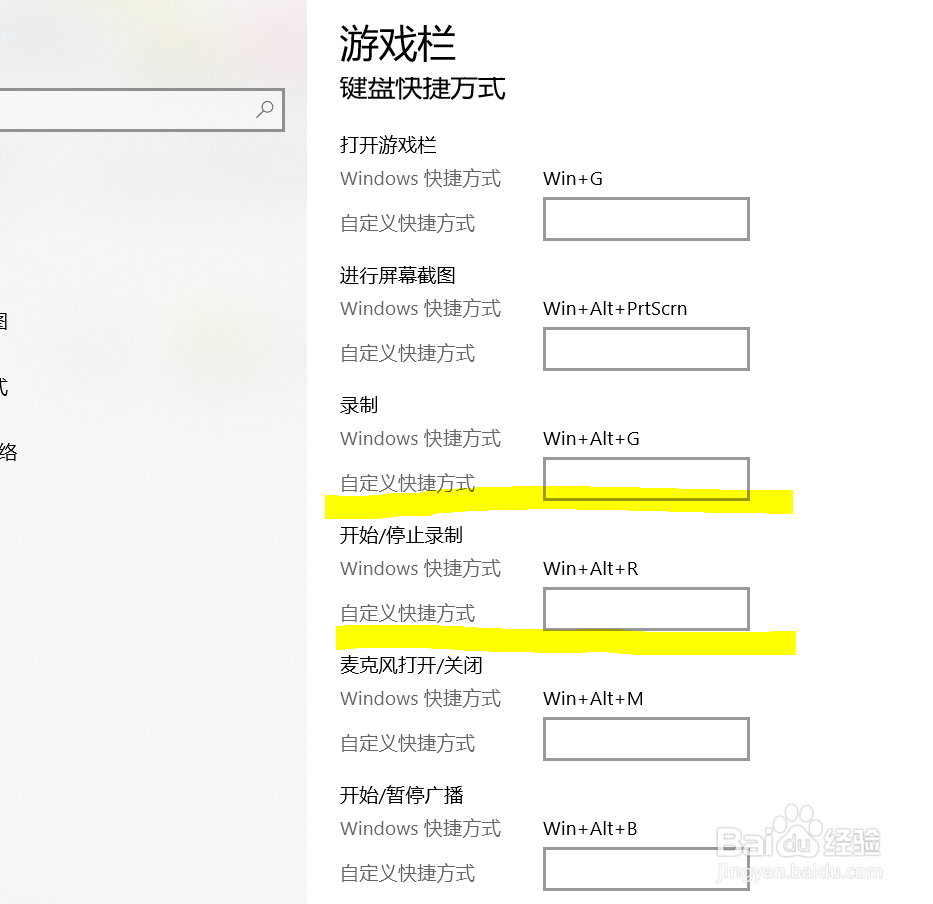This screenshot has width=933, height=904.
Task: Click the 打开游戏栏 label
Action: point(388,145)
